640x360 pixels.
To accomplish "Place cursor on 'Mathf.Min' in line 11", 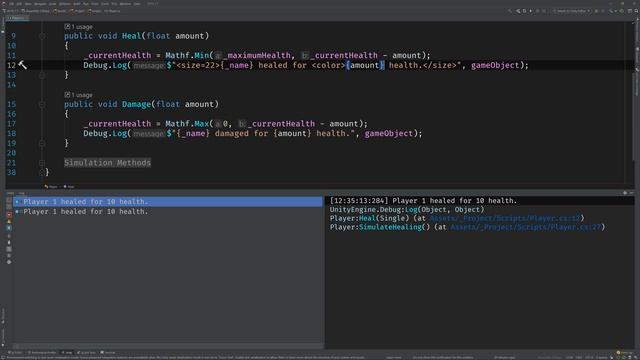I will (x=187, y=55).
